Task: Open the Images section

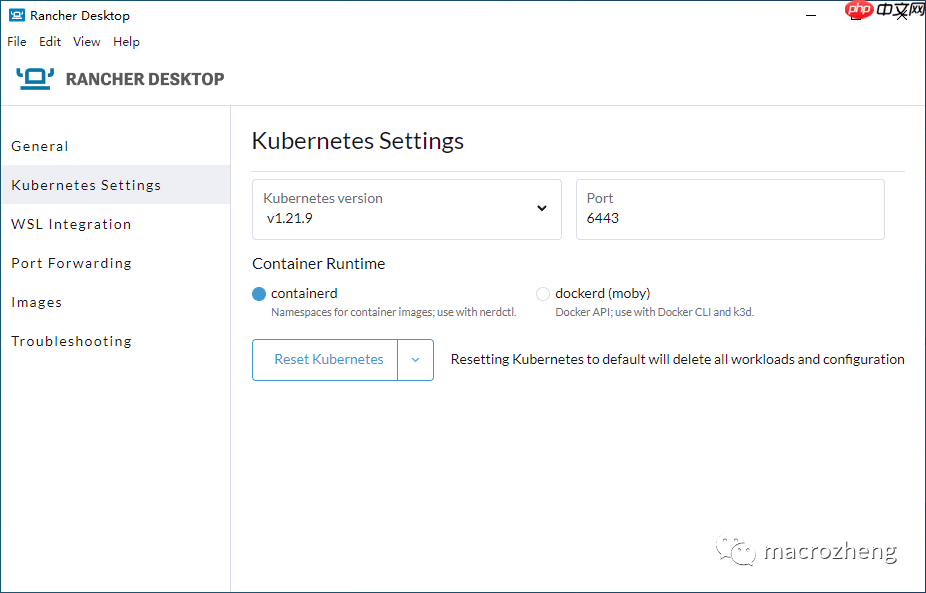Action: [x=37, y=302]
